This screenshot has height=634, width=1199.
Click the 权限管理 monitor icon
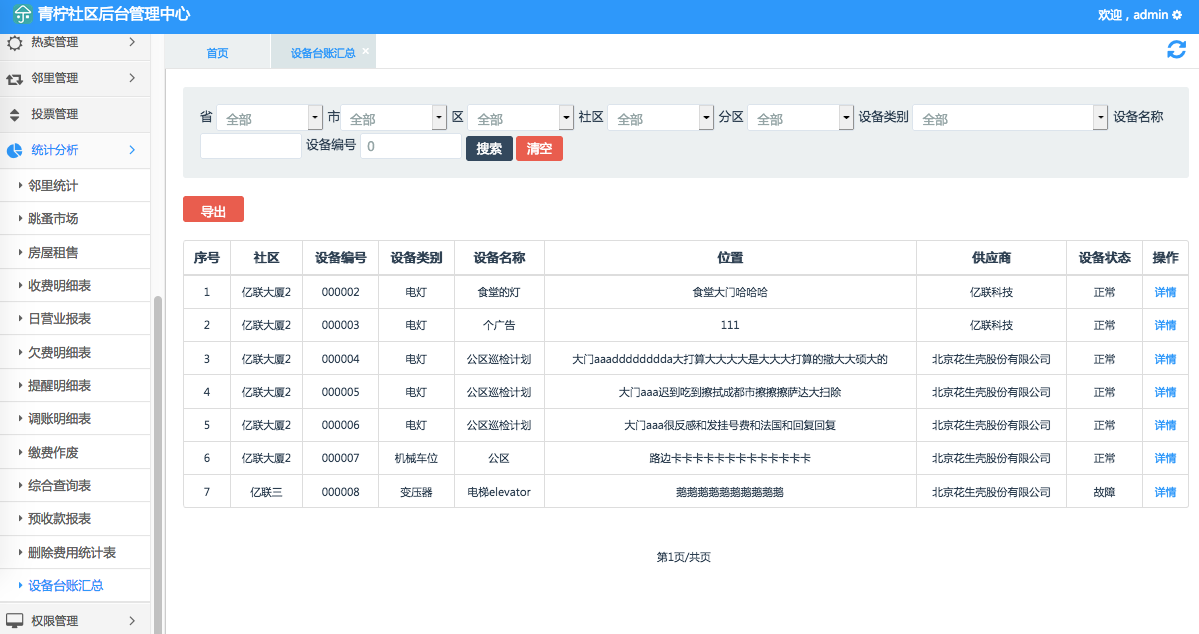[15, 621]
